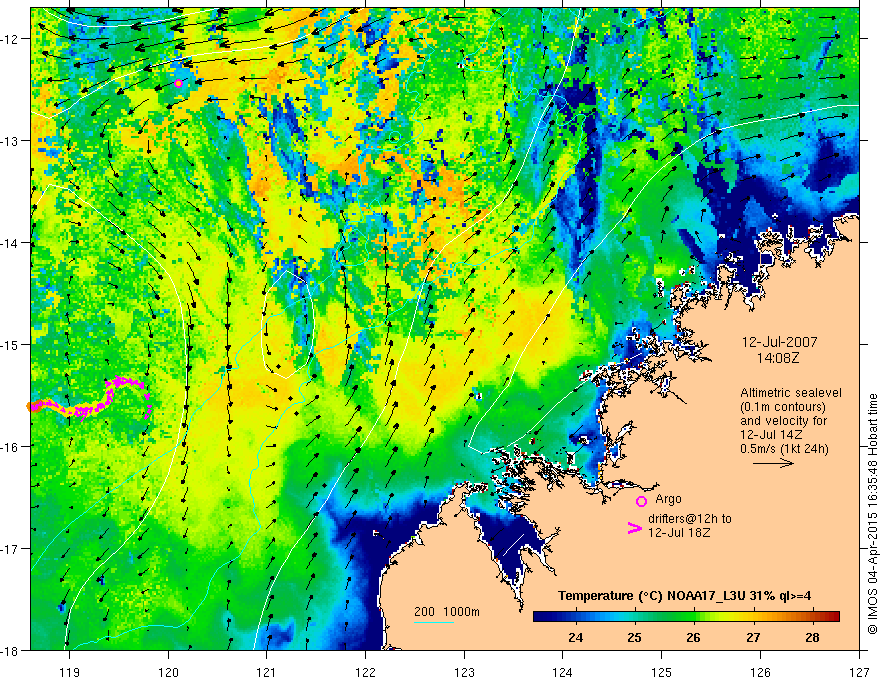Click the magenta Argo legend circle
This screenshot has height=680, width=880.
[x=641, y=501]
